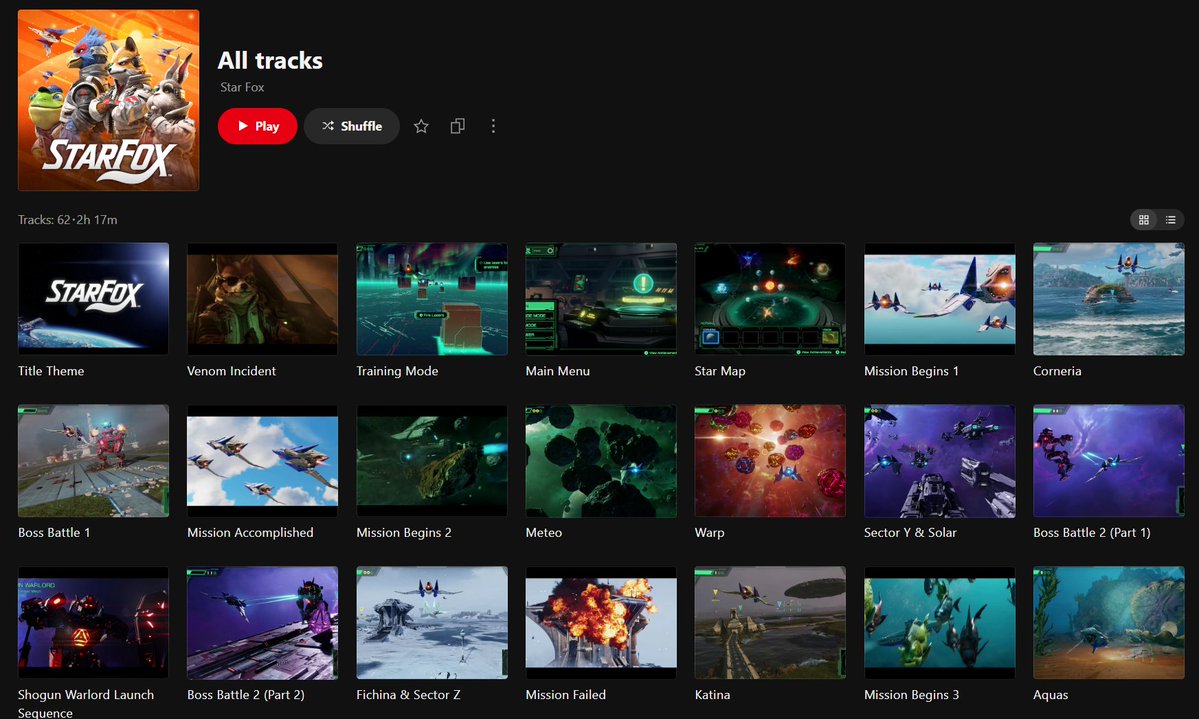Select the Meteo track thumbnail
The width and height of the screenshot is (1199, 719).
(x=601, y=461)
